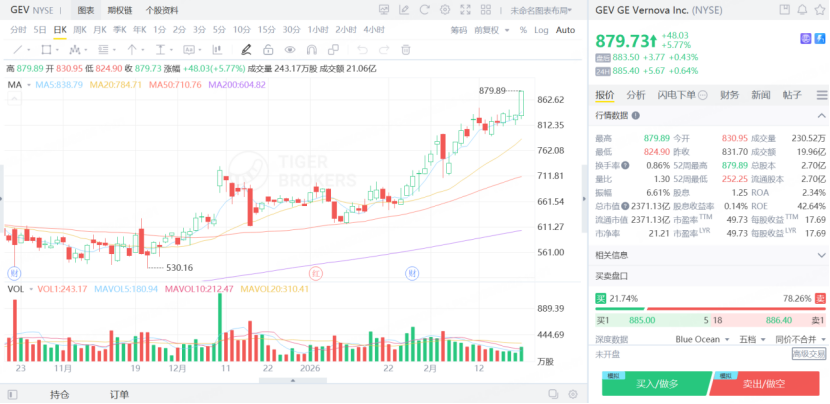Click the overlapping squares copy-drawing icon
Viewport: 830px width, 404px height.
coord(333,50)
